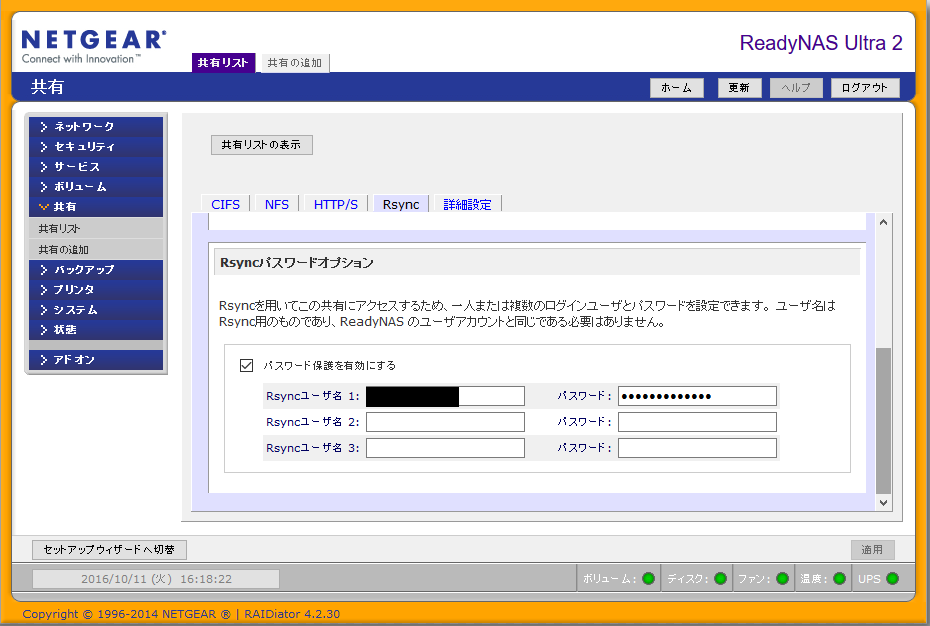
Task: Switch to the 共有リスト top tab
Action: coord(223,63)
